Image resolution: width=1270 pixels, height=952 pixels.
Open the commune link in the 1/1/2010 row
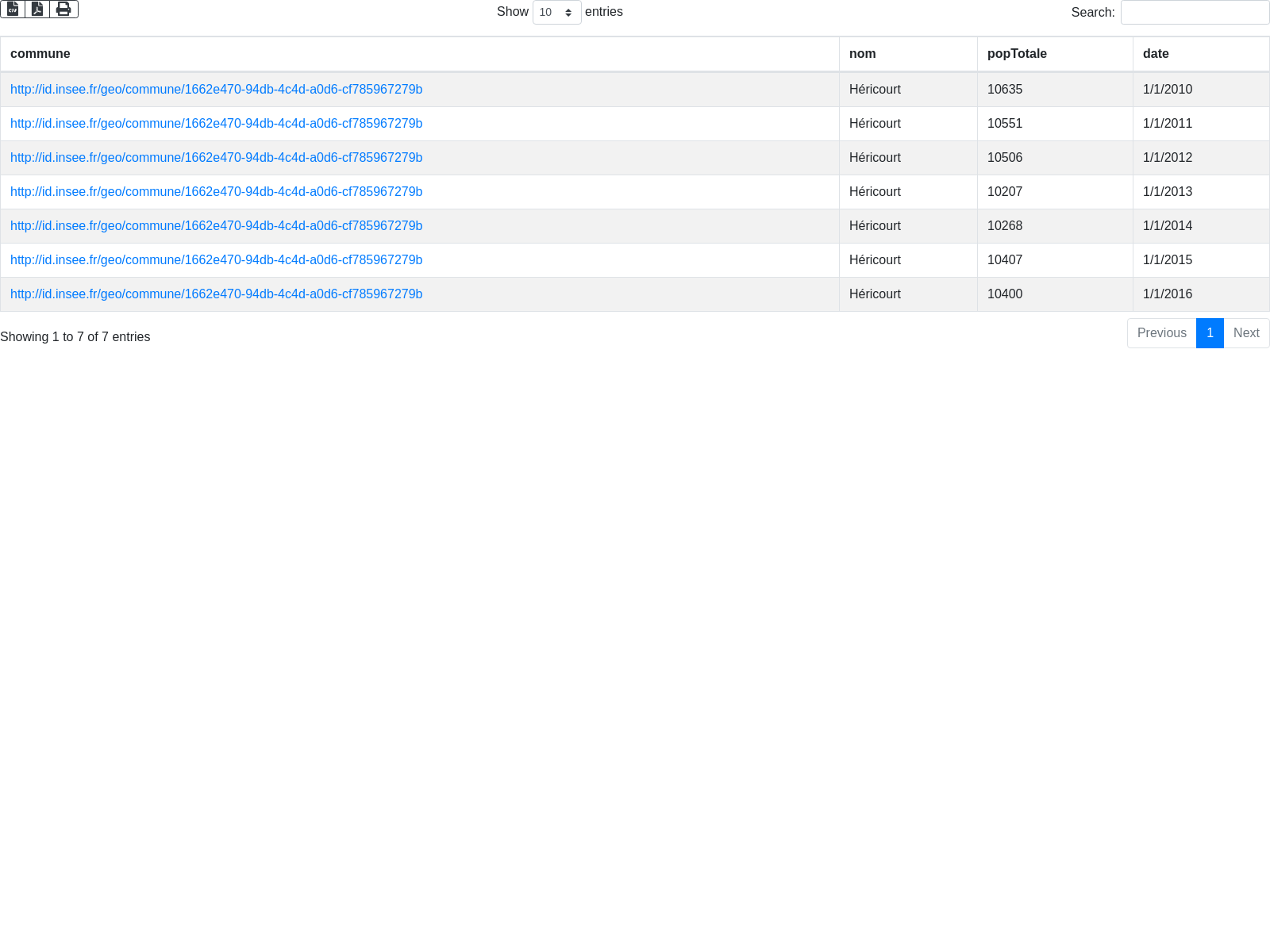pos(216,90)
